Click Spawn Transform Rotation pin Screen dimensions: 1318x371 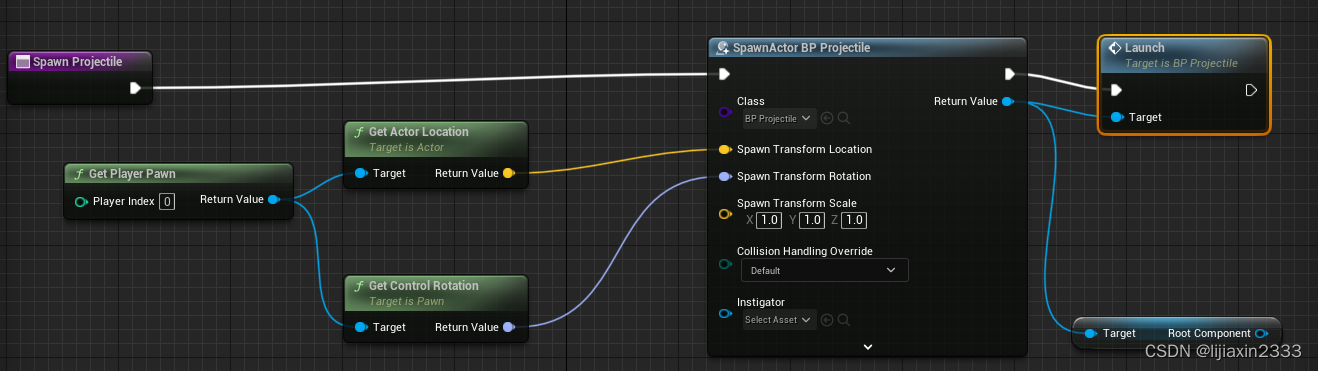point(725,176)
